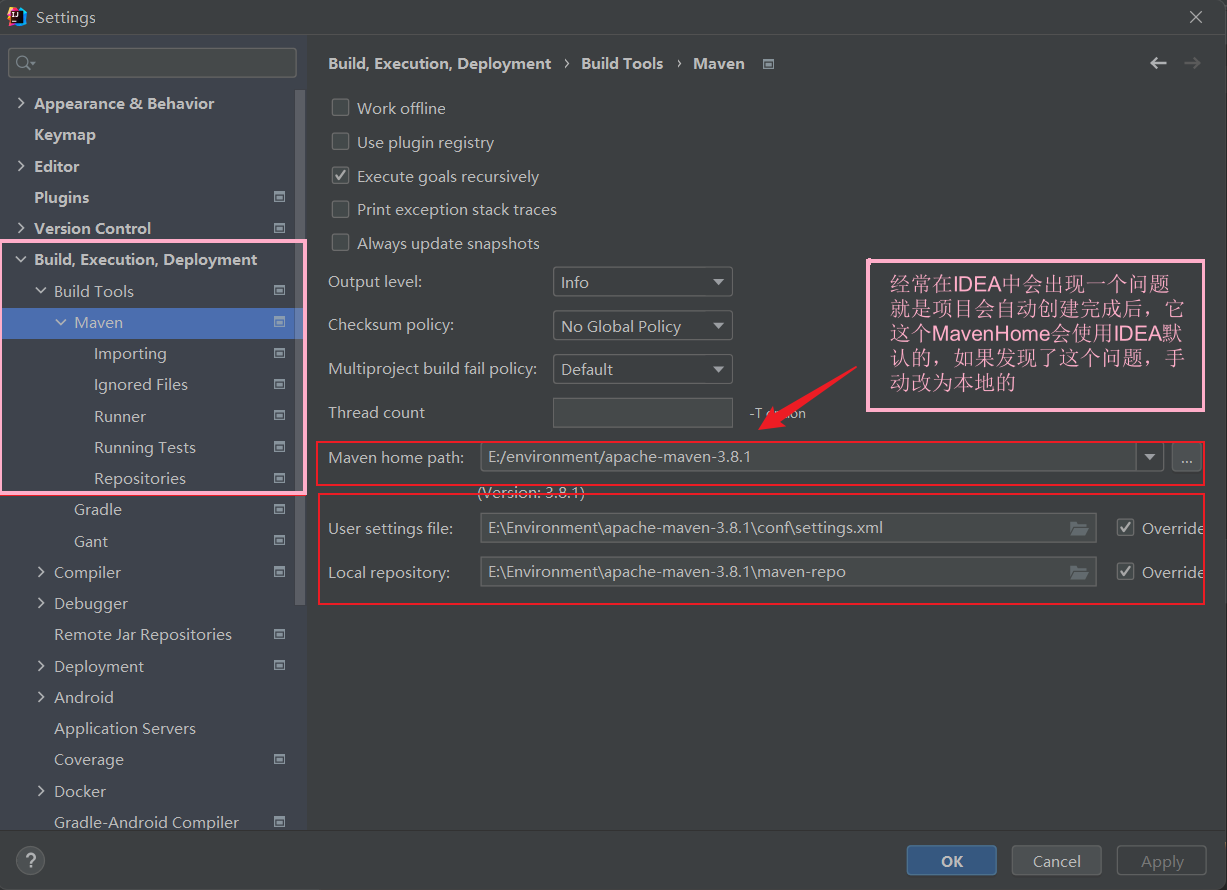Collapse Build, Execution, Deployment section
This screenshot has width=1227, height=890.
pos(21,259)
